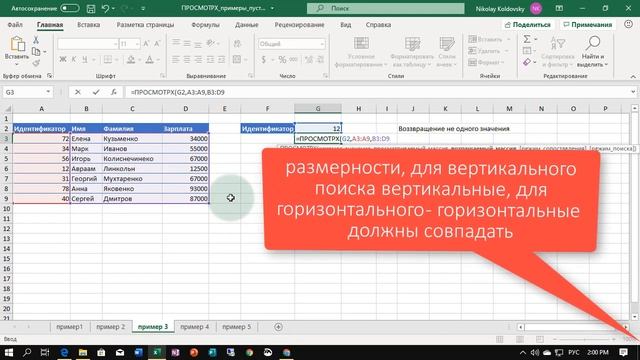Switch to the Формулы ribbon tab
640x360 pixels.
tap(205, 25)
